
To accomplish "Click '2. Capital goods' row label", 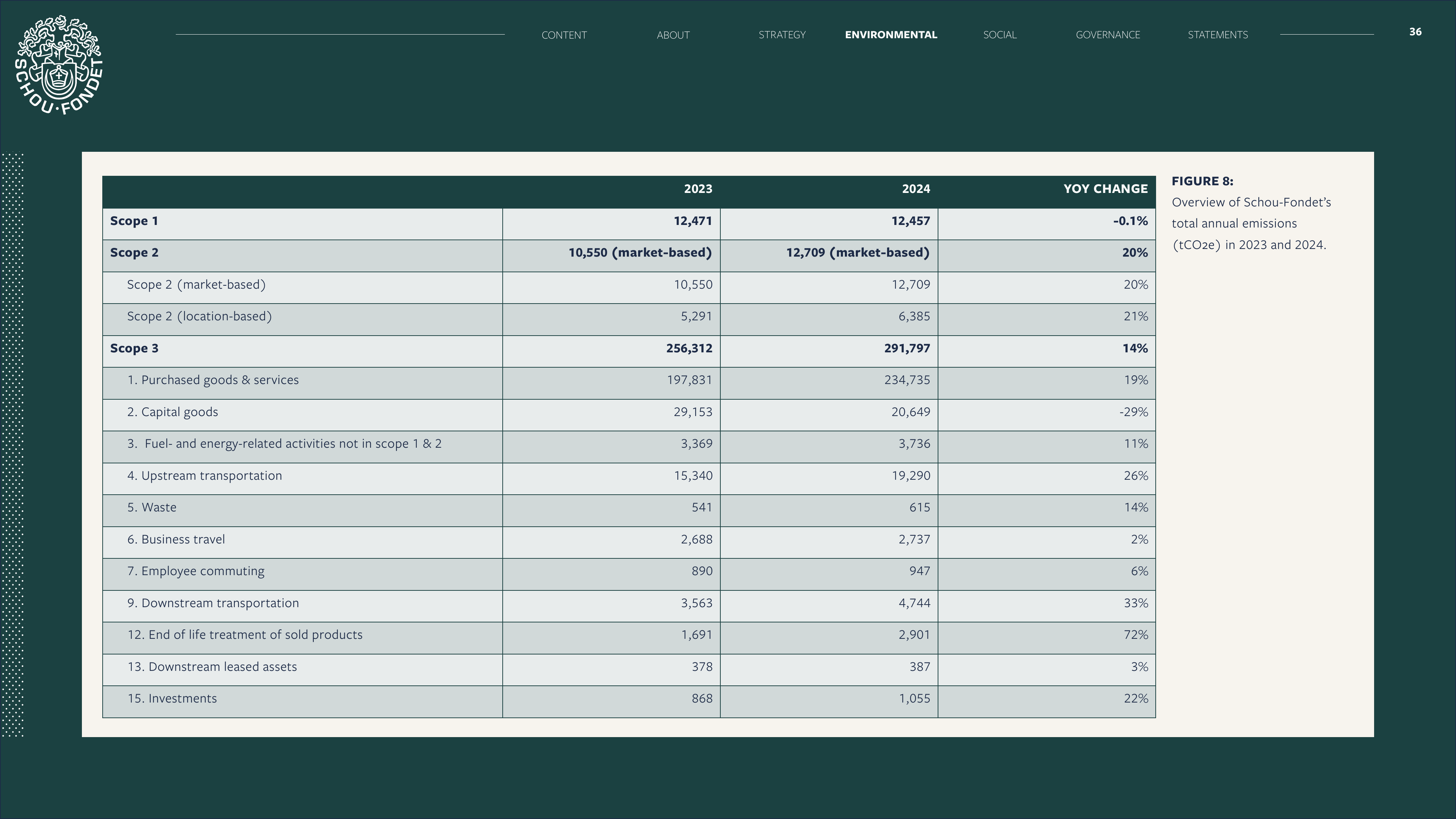I will point(173,412).
